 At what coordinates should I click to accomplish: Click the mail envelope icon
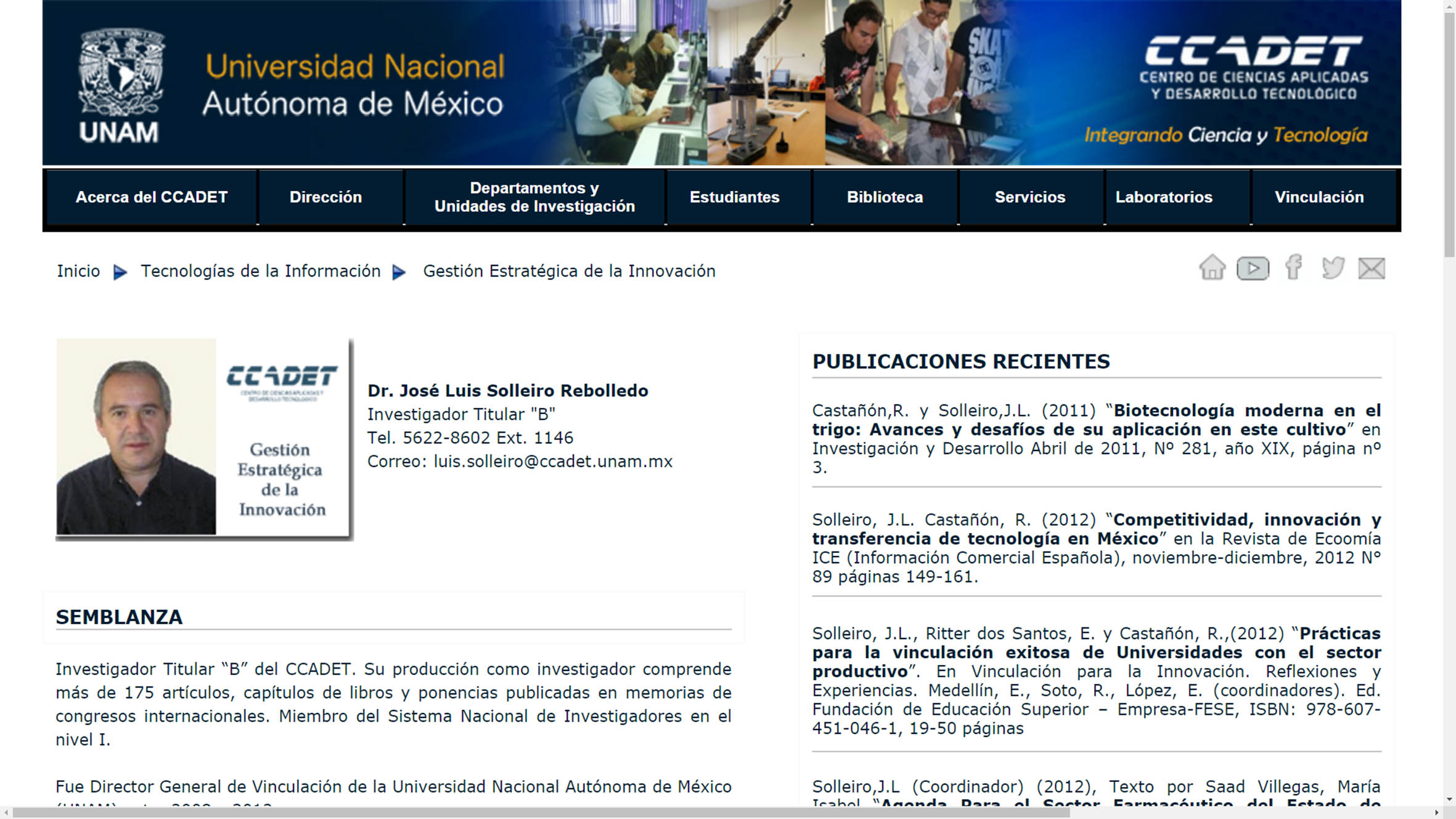coord(1372,268)
